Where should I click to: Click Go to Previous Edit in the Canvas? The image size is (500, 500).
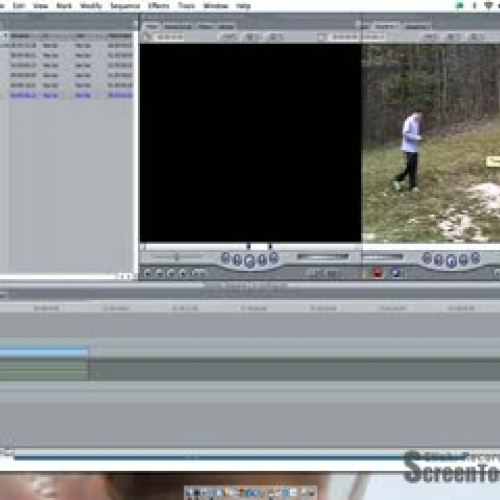[x=427, y=258]
